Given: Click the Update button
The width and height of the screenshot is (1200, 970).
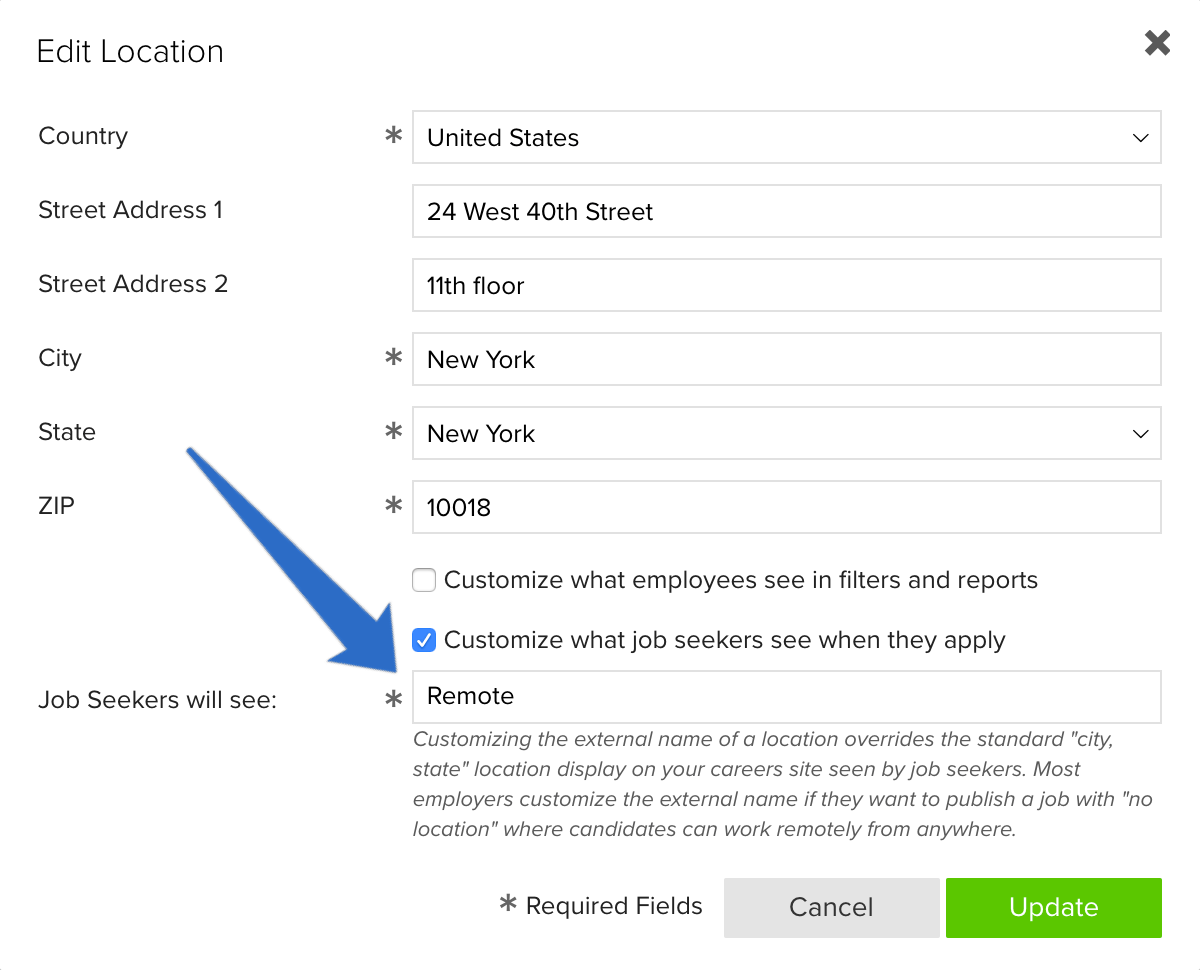Looking at the screenshot, I should point(1053,907).
